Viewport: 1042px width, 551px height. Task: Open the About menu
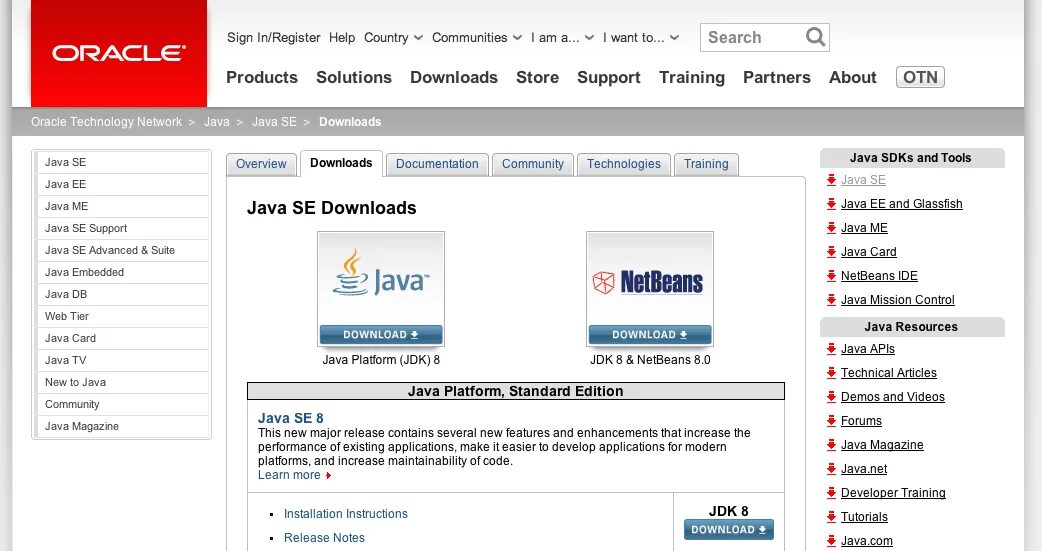click(853, 77)
